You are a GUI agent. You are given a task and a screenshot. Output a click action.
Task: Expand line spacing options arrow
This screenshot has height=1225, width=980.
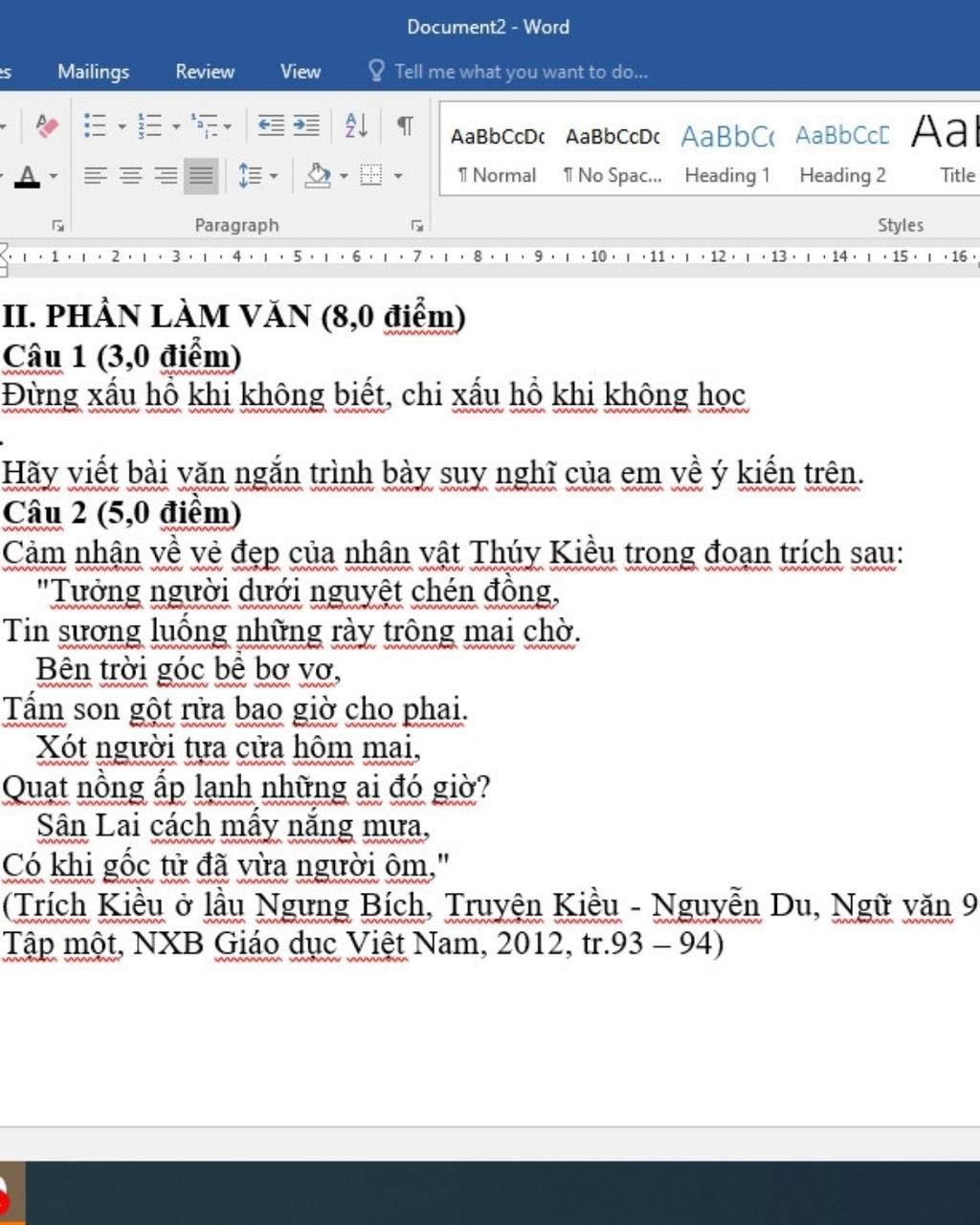[274, 175]
